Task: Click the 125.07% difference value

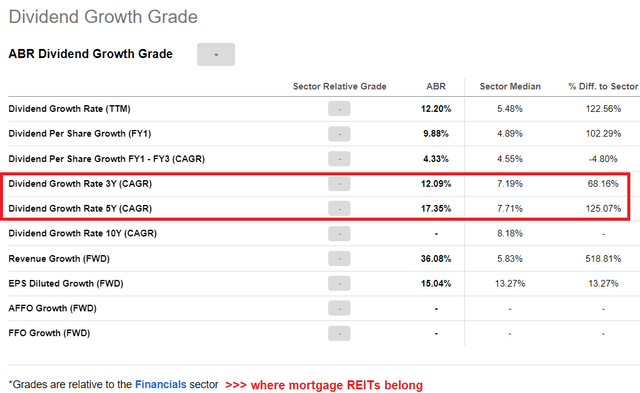Action: click(603, 209)
